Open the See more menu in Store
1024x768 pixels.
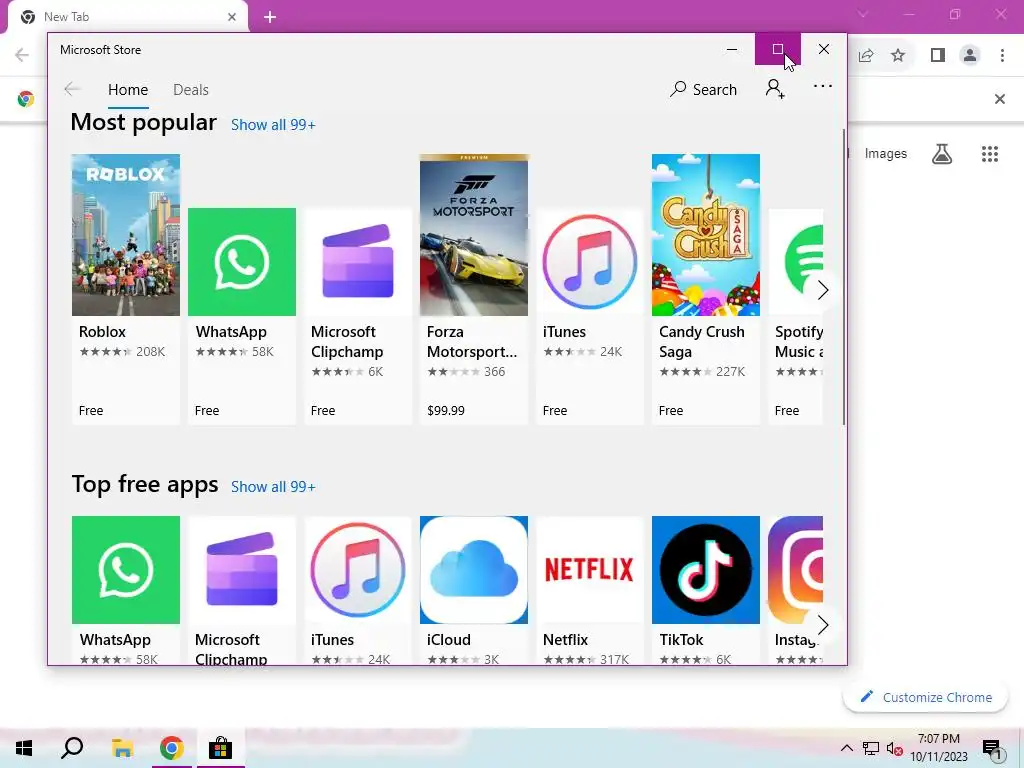click(x=823, y=86)
